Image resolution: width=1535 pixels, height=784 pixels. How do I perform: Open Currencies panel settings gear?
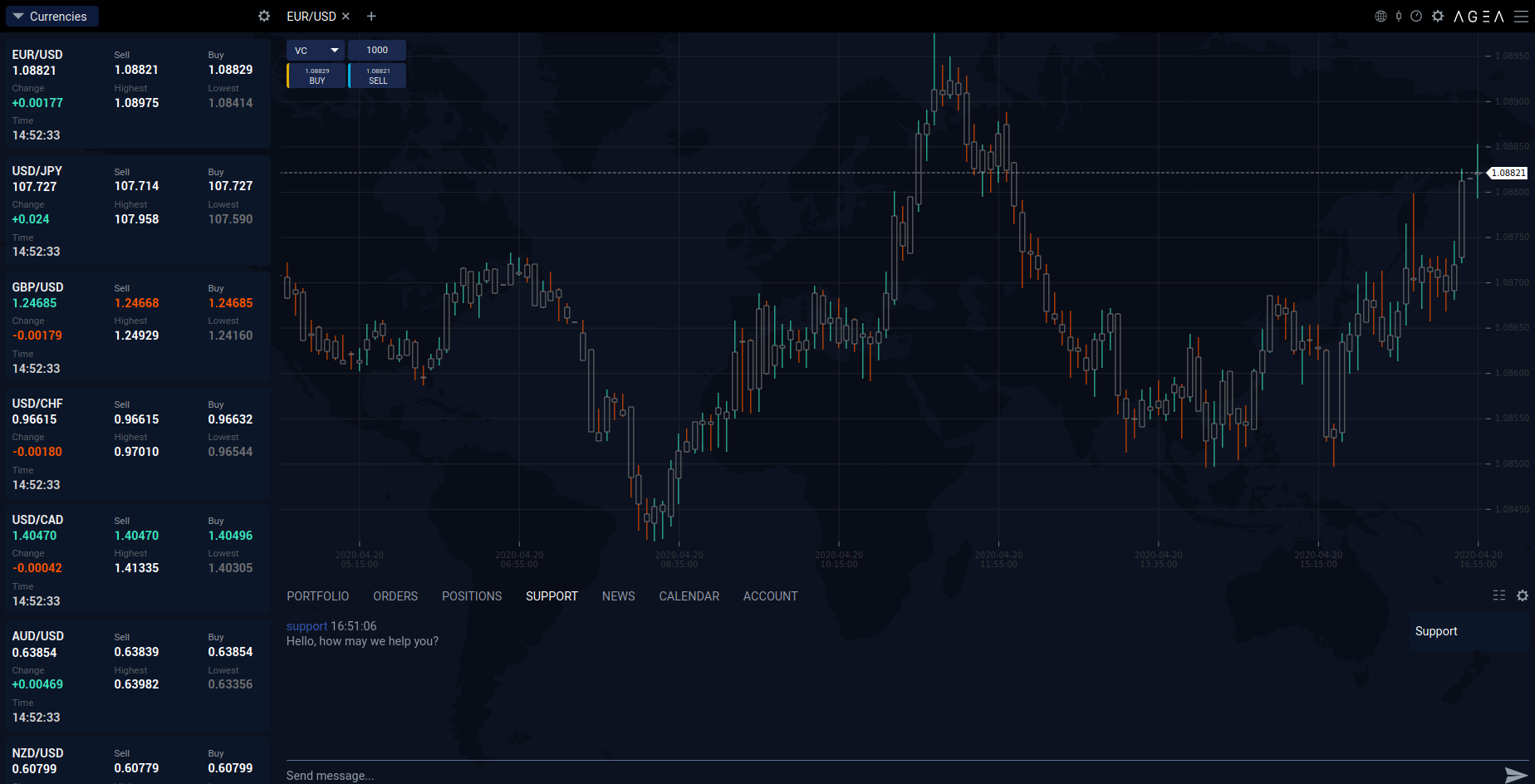pyautogui.click(x=264, y=17)
